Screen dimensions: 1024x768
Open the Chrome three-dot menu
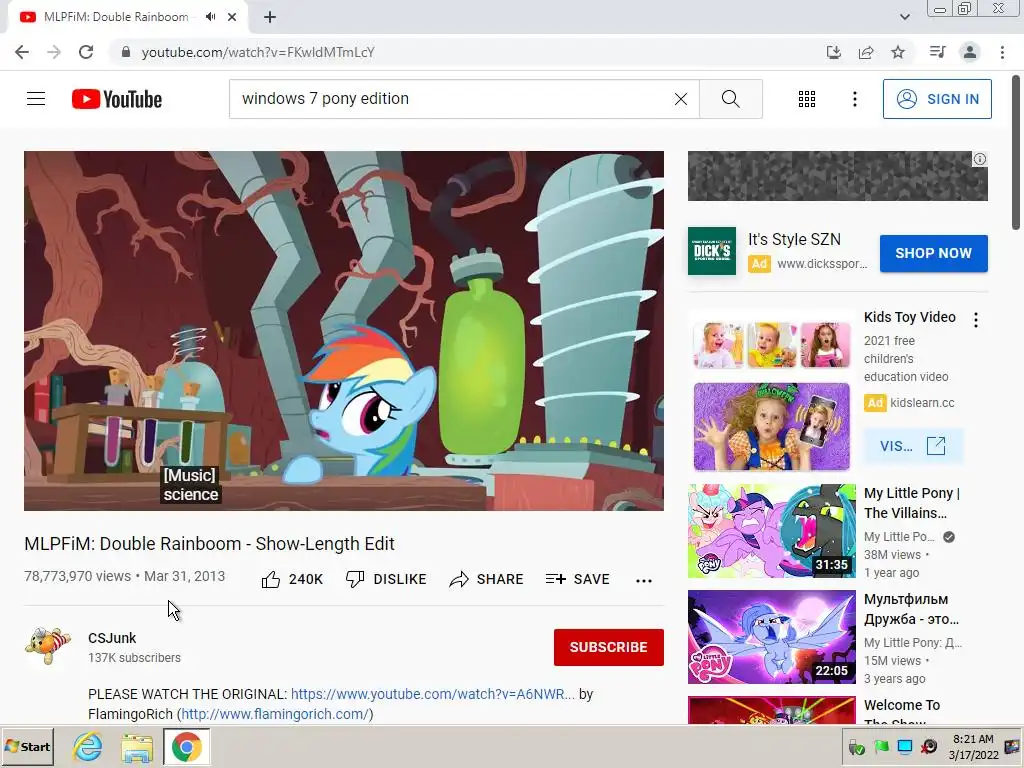tap(1002, 52)
